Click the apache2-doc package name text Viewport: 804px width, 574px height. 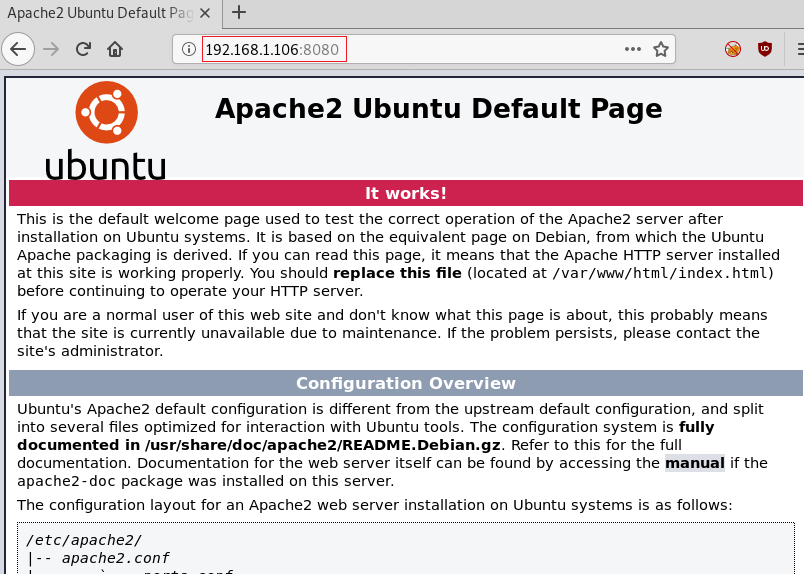(x=66, y=481)
